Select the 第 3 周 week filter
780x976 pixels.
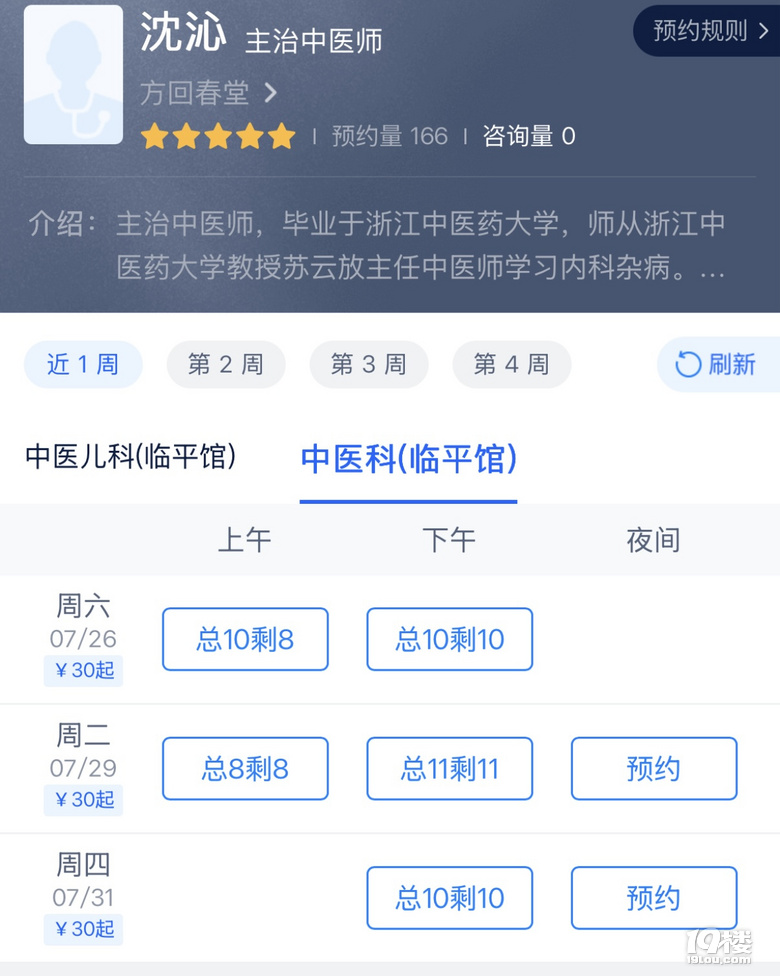369,364
